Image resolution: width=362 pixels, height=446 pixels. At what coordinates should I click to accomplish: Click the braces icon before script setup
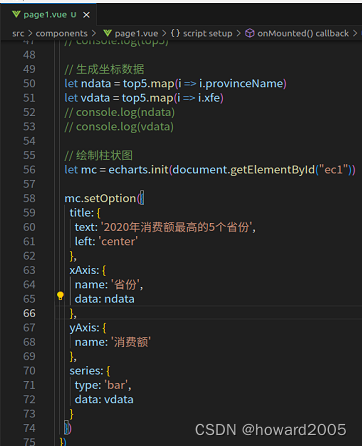click(x=175, y=33)
